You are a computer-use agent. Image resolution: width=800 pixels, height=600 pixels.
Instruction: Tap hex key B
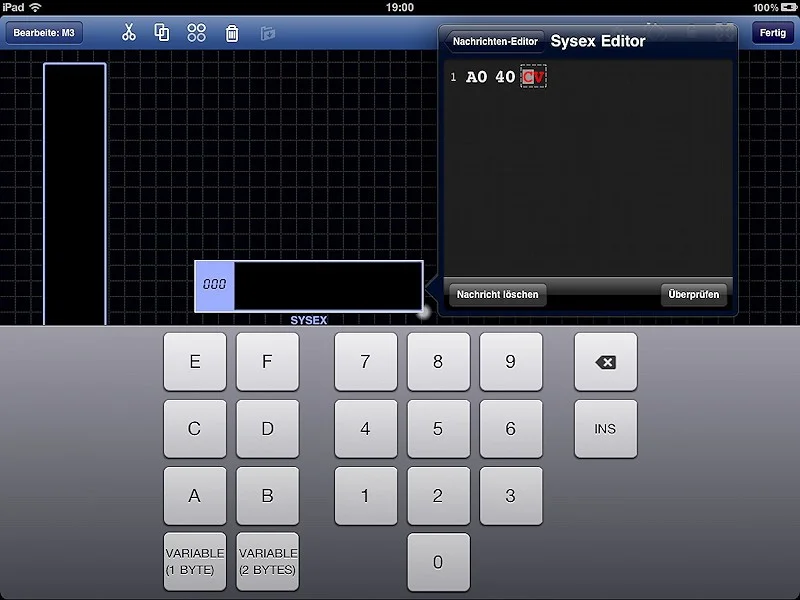(267, 495)
